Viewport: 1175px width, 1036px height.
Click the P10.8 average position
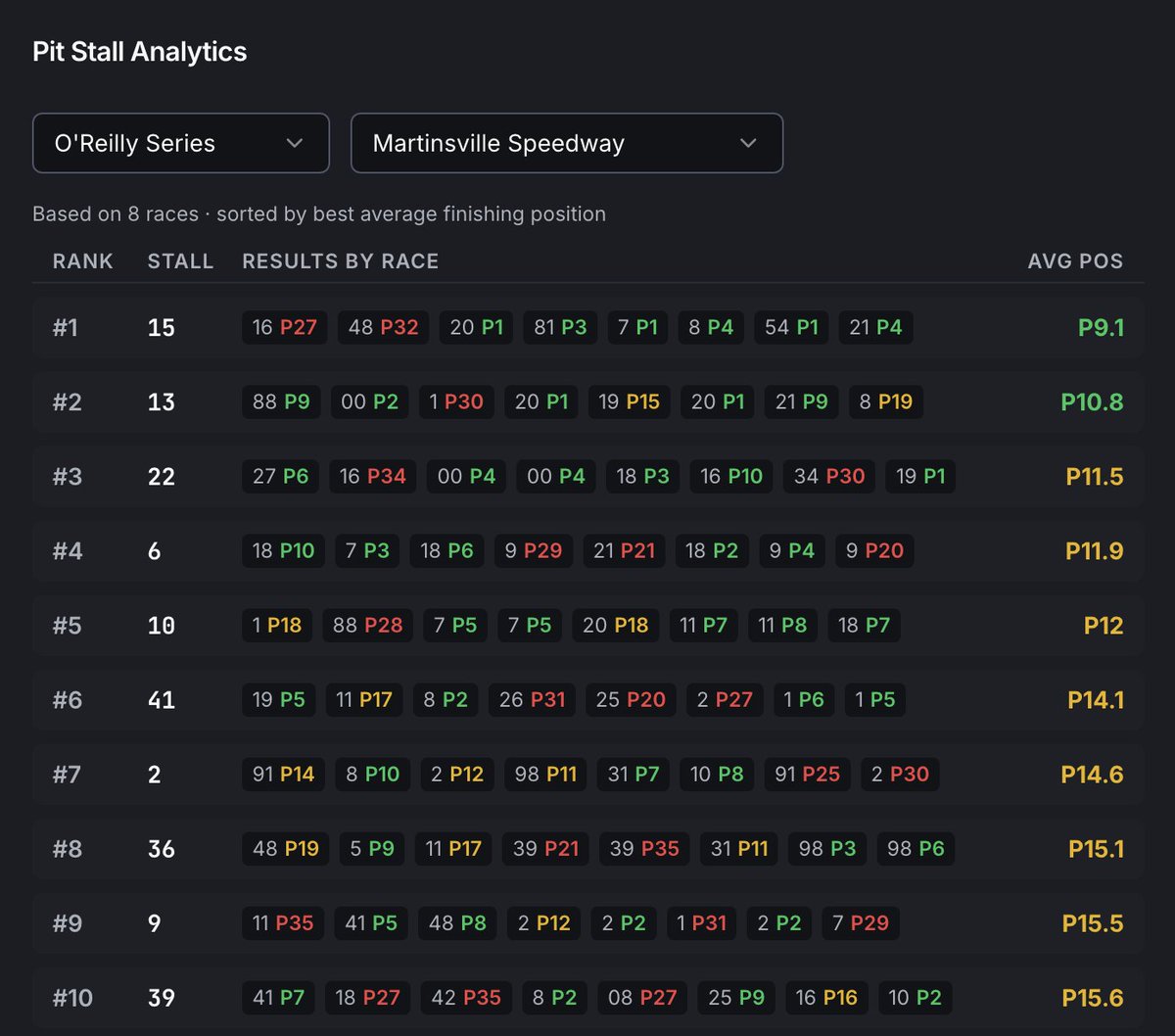(x=1092, y=401)
